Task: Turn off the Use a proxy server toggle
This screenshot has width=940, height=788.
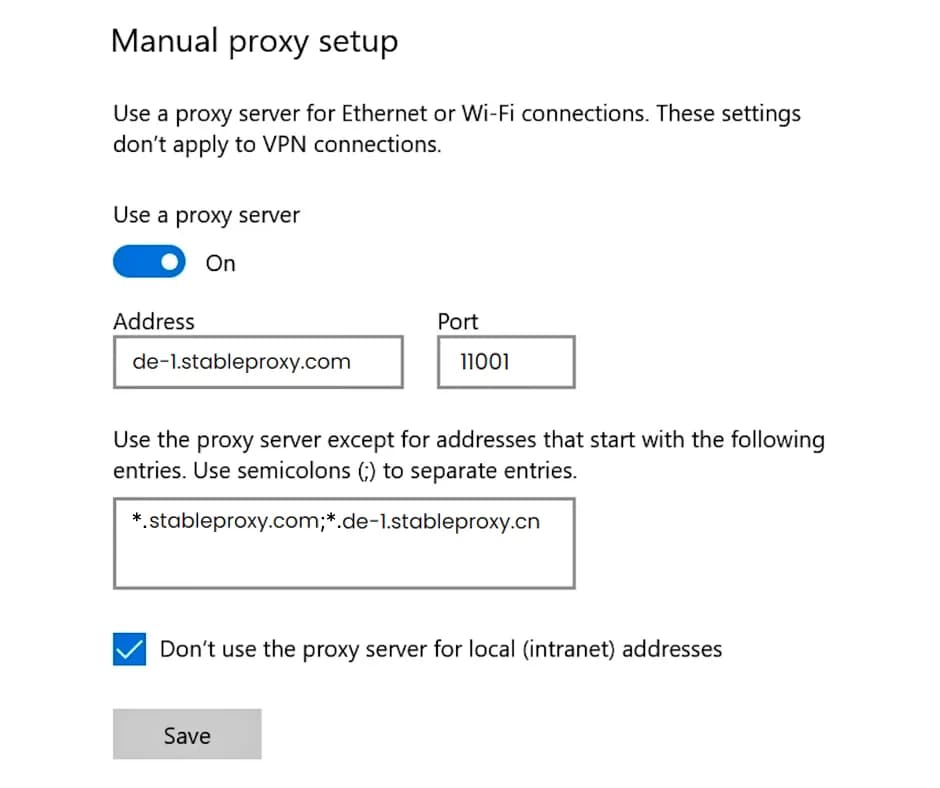Action: pos(148,261)
